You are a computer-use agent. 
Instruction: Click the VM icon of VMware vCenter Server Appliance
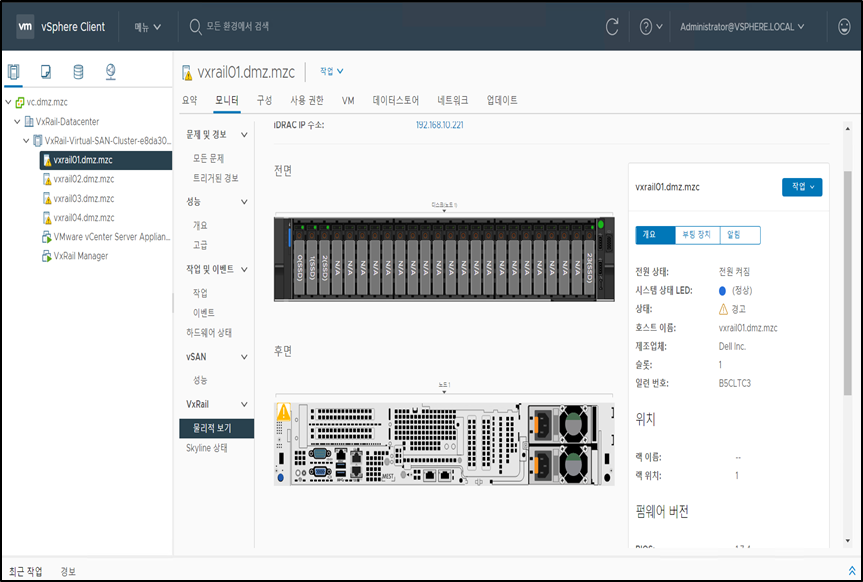47,237
